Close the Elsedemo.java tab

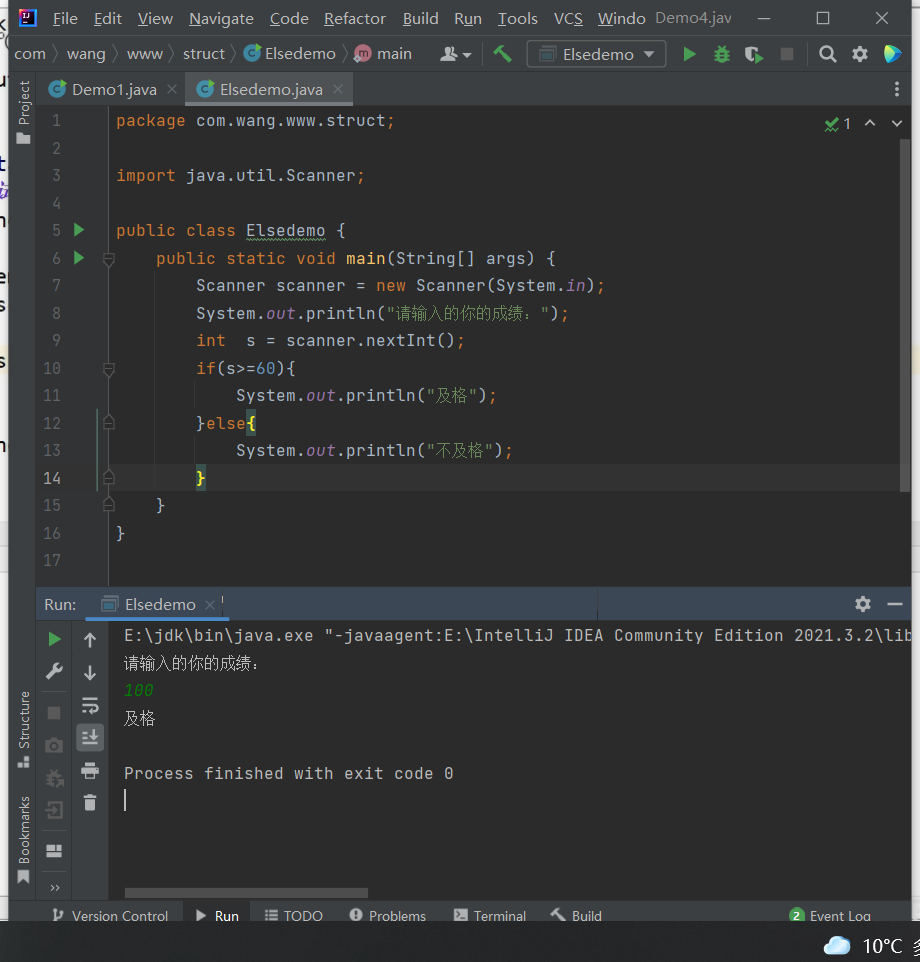(x=338, y=90)
